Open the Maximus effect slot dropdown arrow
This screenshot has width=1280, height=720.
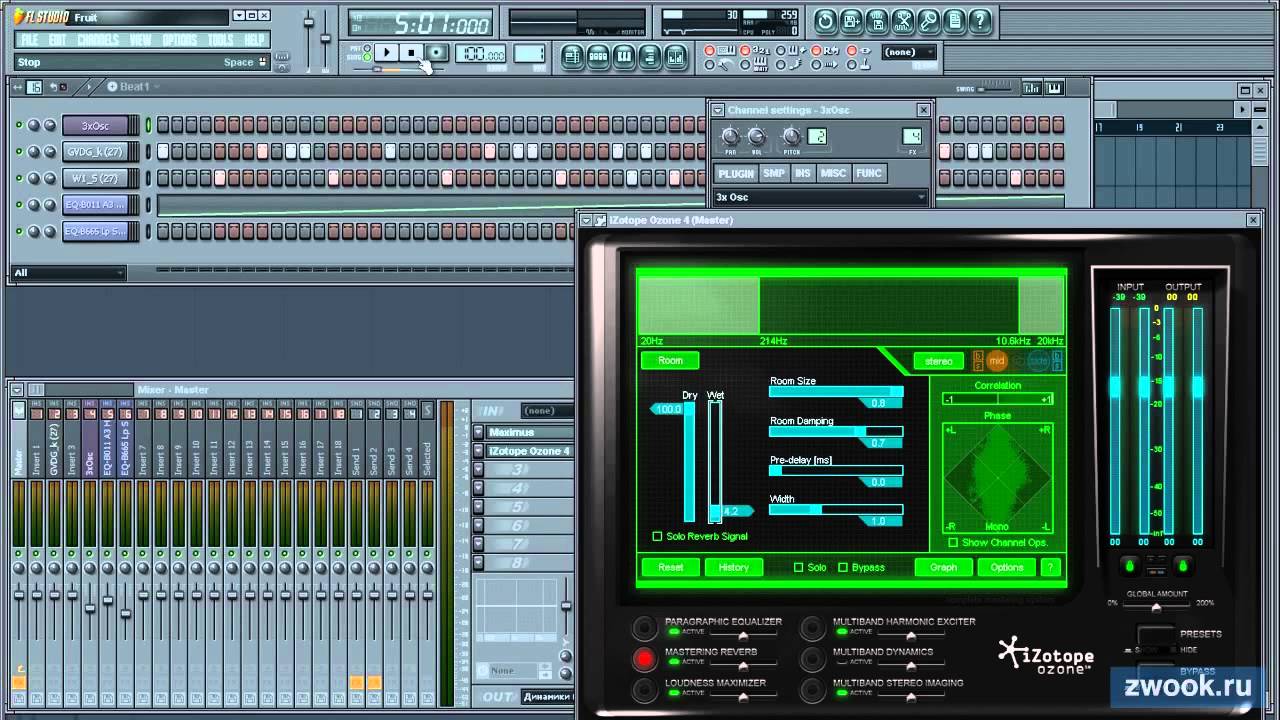[478, 432]
